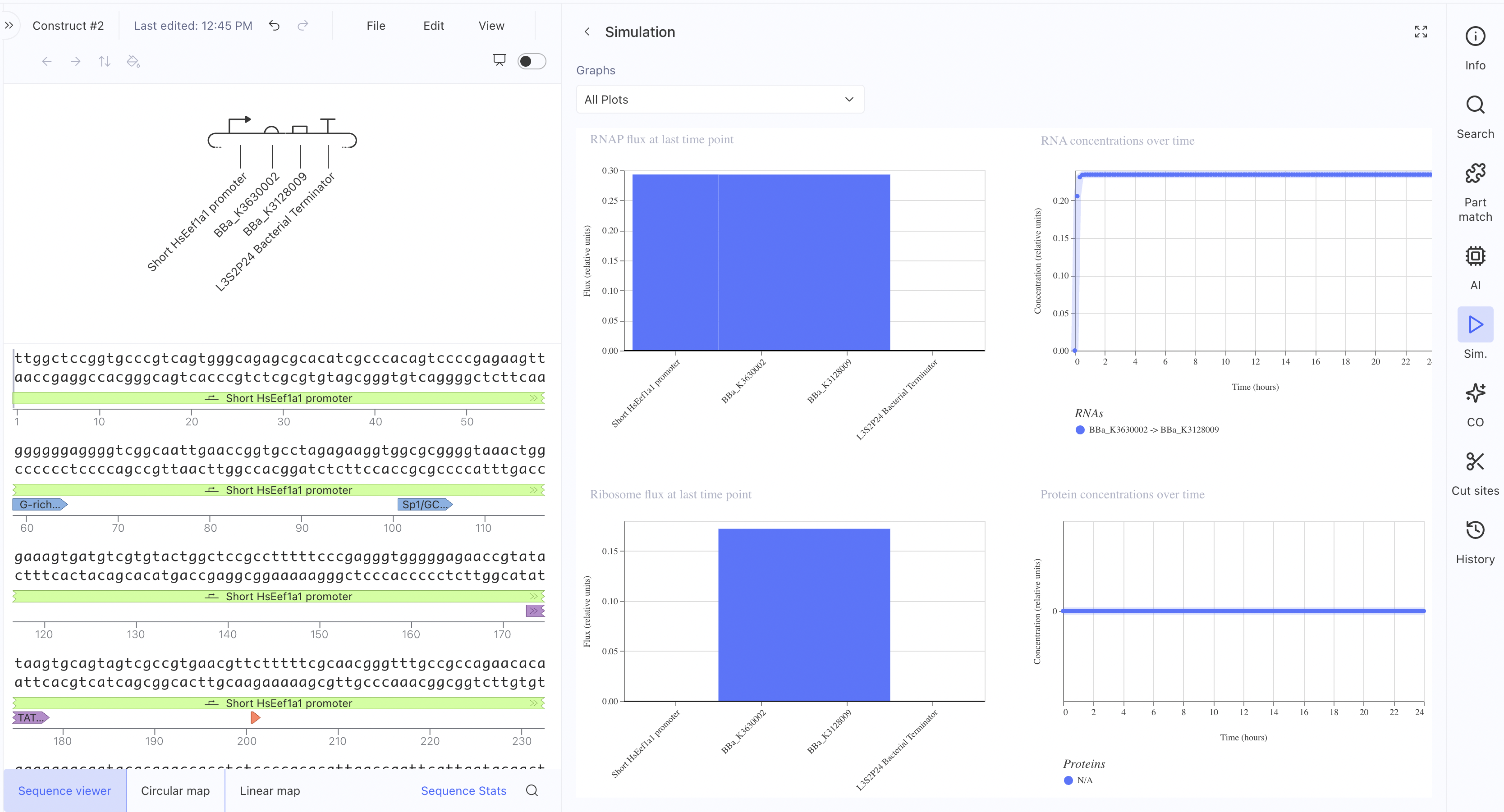Viewport: 1504px width, 812px height.
Task: Click the reverse direction arrows icon
Action: [105, 61]
